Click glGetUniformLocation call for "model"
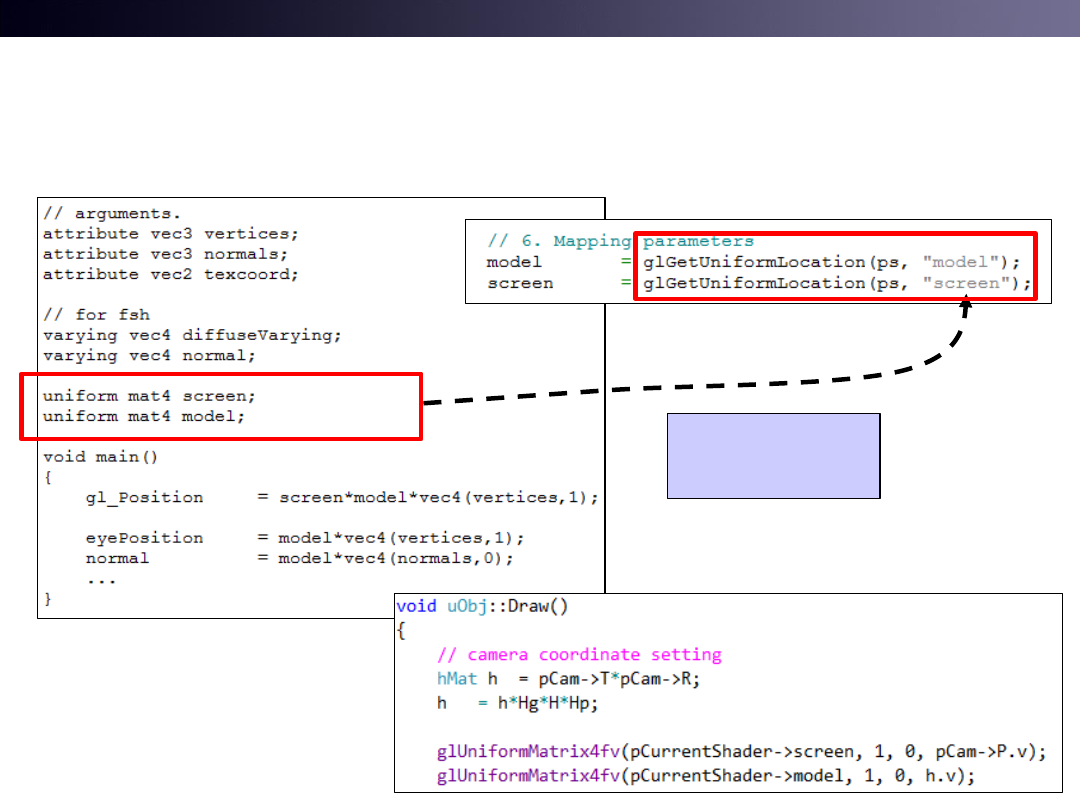 point(830,262)
